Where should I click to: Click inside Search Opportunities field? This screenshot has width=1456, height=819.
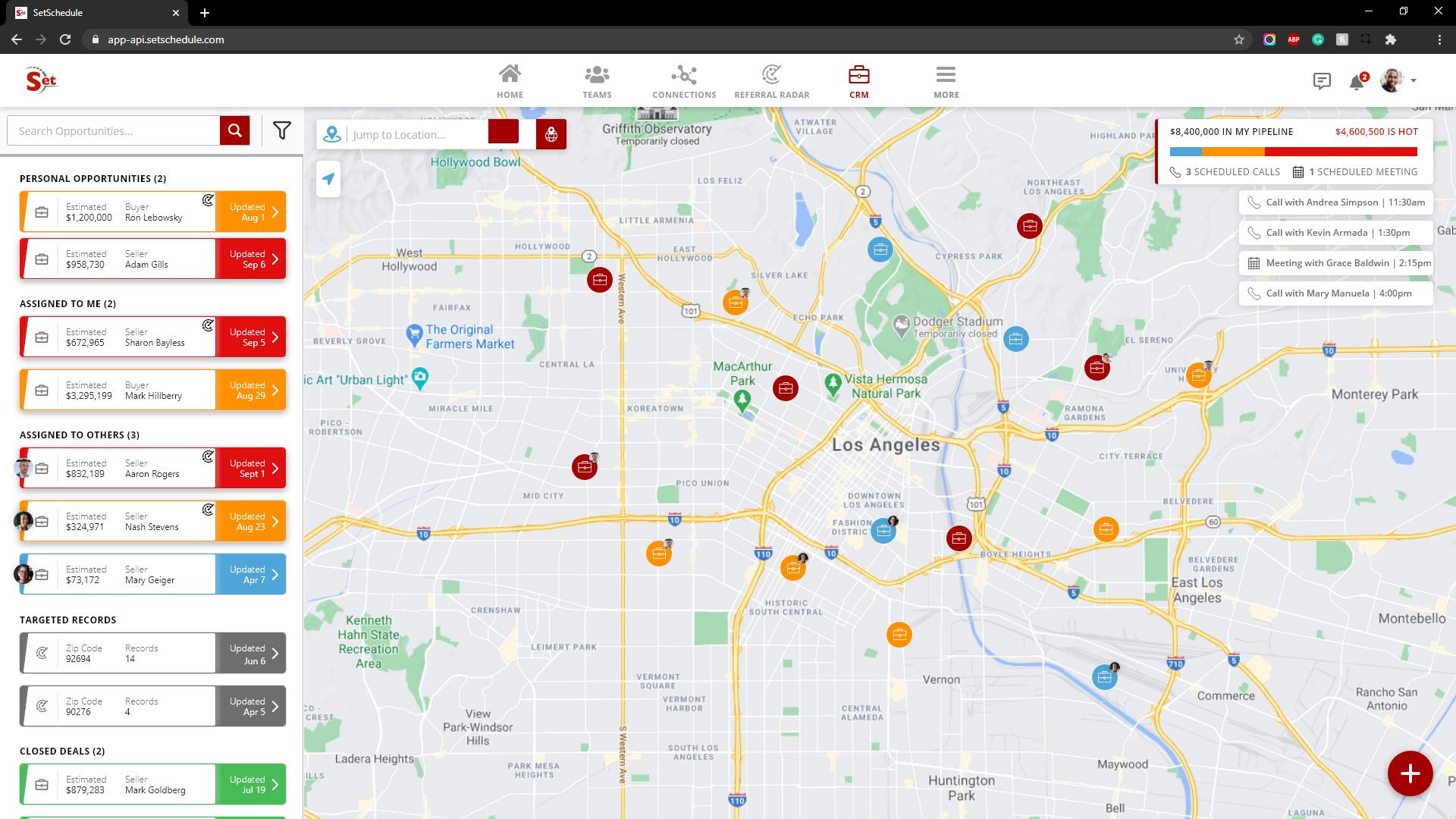pyautogui.click(x=114, y=130)
